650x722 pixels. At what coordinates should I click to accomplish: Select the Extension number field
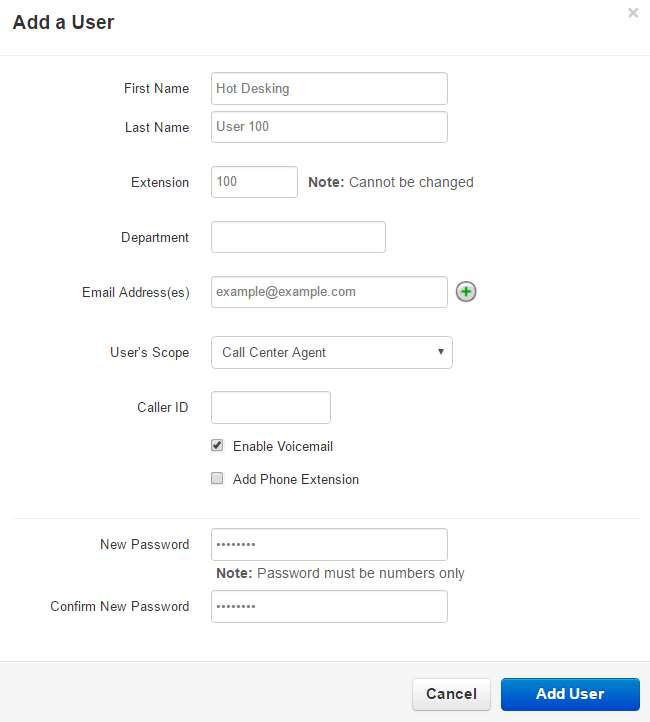click(x=254, y=182)
